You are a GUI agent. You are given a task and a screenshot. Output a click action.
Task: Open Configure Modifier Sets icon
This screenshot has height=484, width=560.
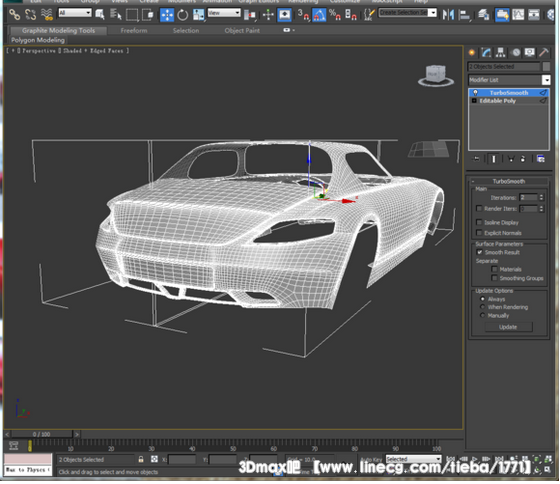tap(541, 159)
